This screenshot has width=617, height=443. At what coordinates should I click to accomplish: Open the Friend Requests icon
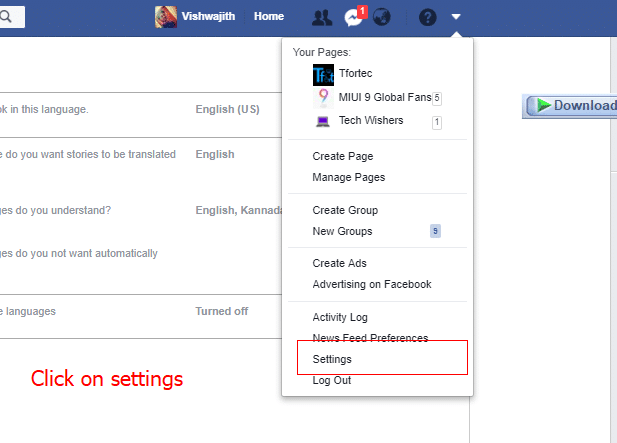[x=321, y=17]
